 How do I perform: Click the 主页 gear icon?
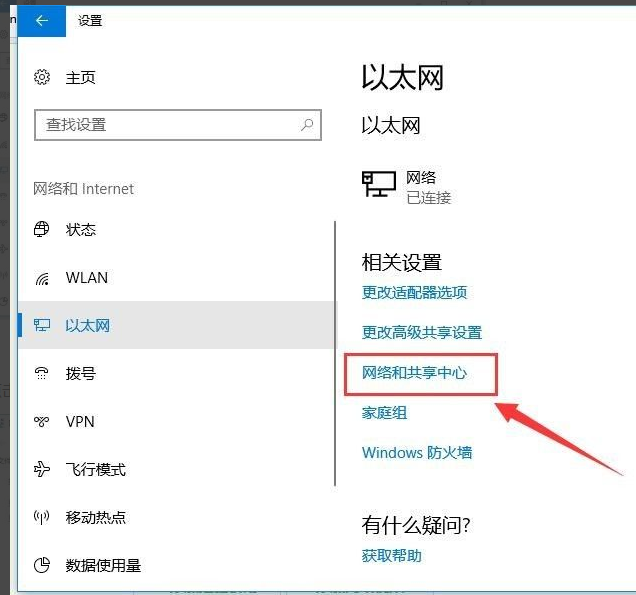click(x=42, y=77)
